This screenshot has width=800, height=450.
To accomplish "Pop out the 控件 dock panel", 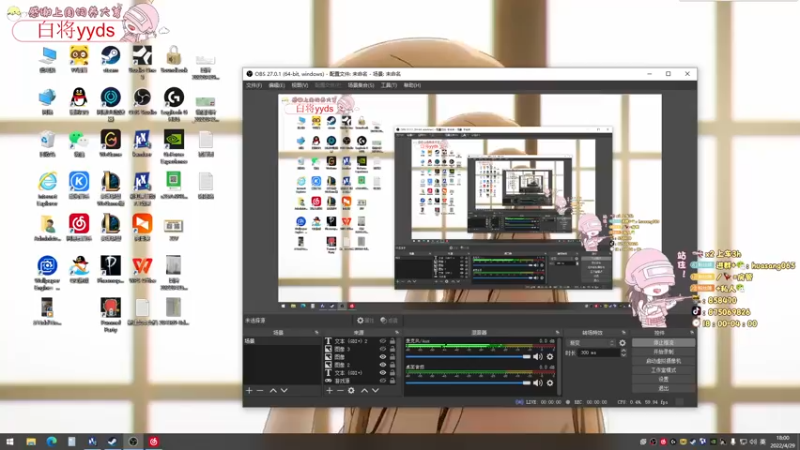I will (x=692, y=333).
